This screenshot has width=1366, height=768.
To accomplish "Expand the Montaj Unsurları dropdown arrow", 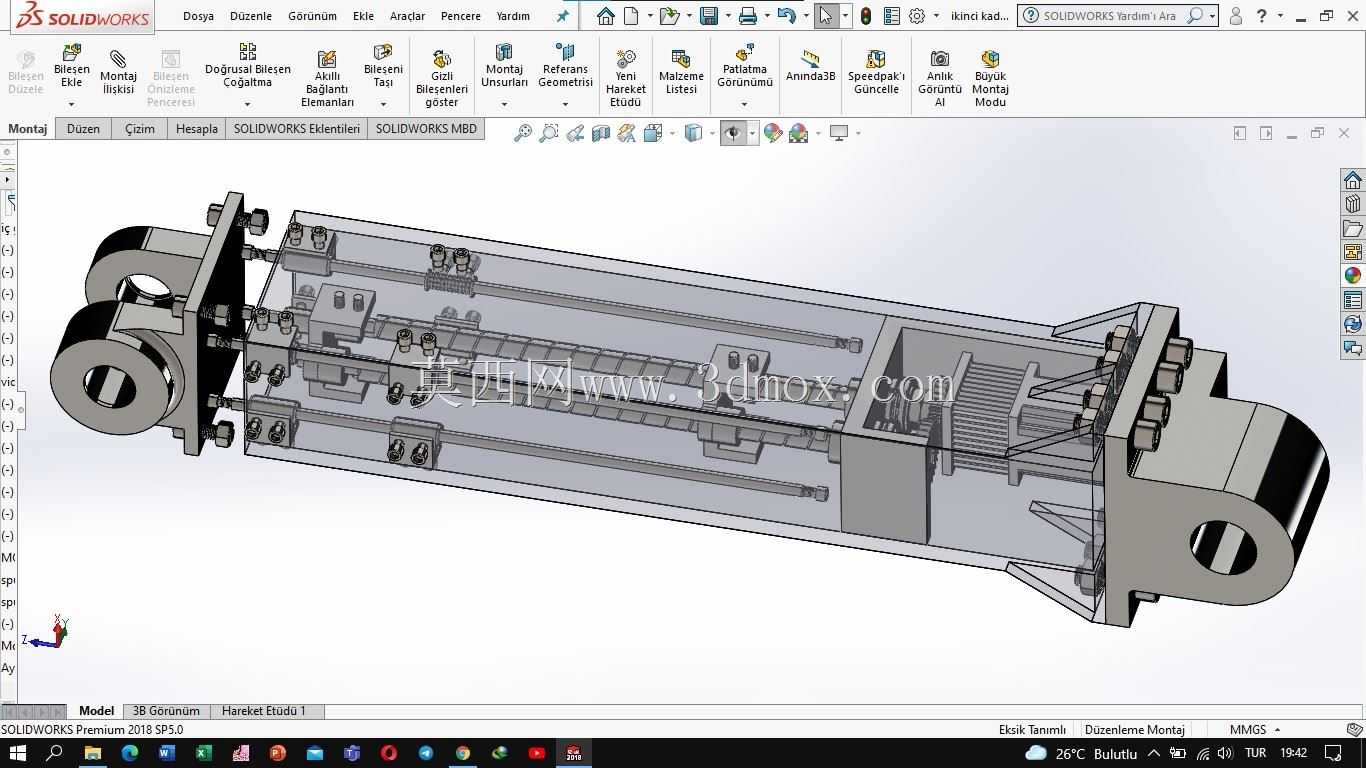I will coord(504,104).
